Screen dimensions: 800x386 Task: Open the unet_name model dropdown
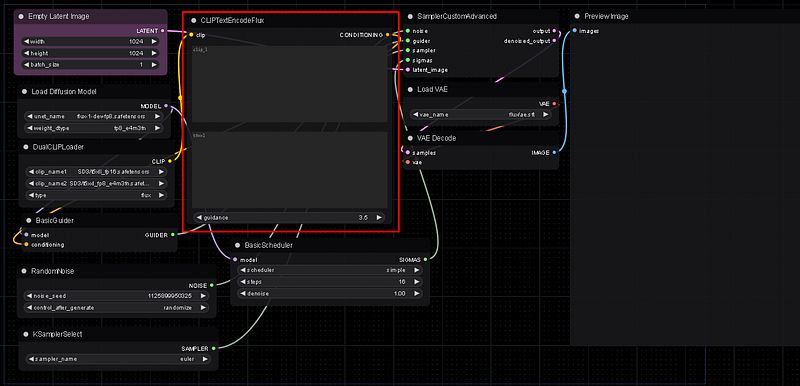pyautogui.click(x=93, y=116)
